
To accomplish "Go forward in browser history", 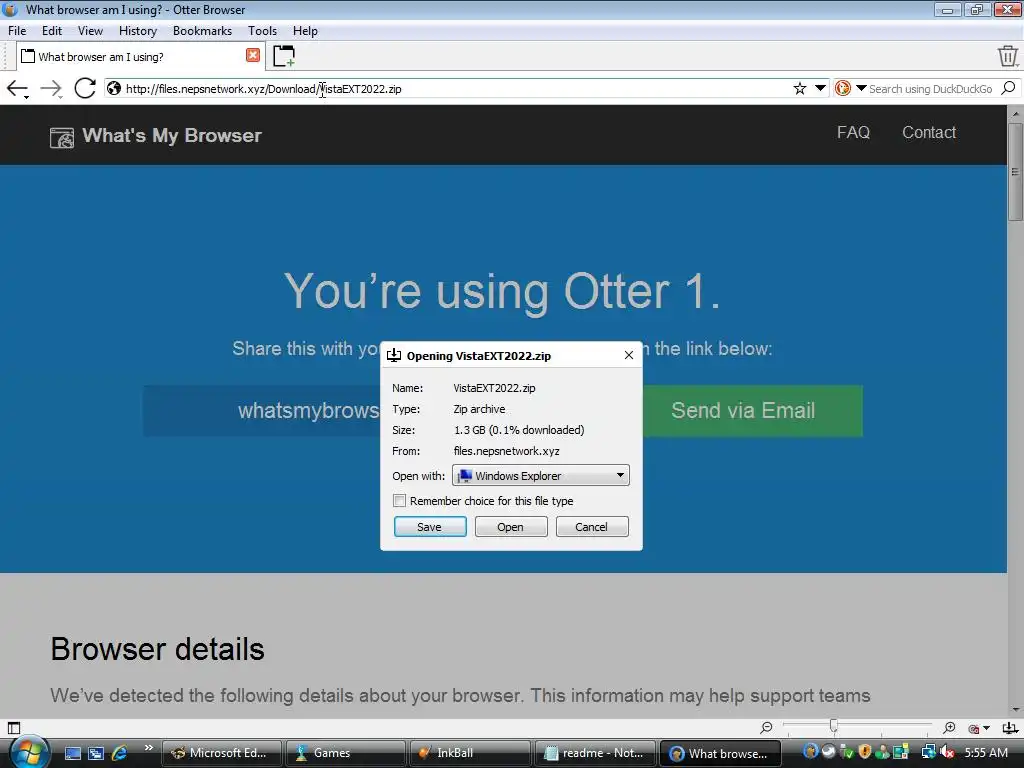I will (x=50, y=88).
